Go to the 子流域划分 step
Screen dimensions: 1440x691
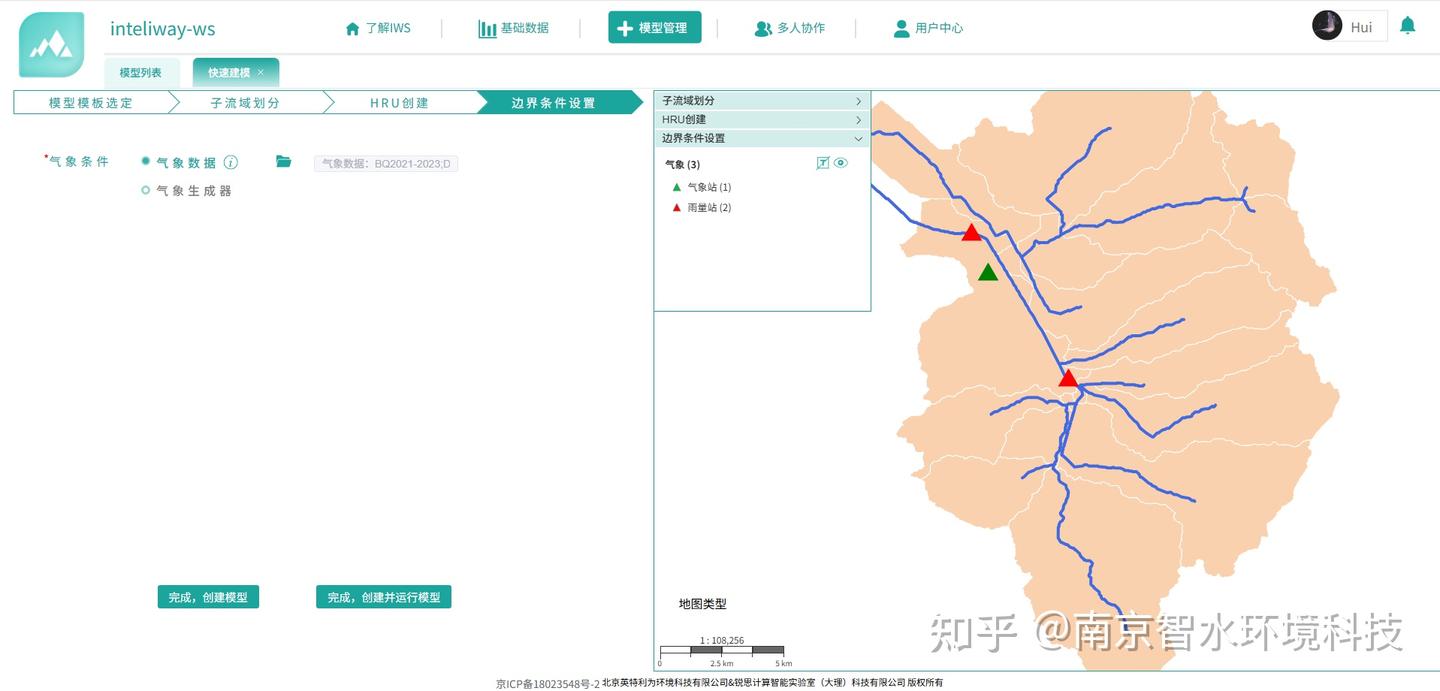245,103
